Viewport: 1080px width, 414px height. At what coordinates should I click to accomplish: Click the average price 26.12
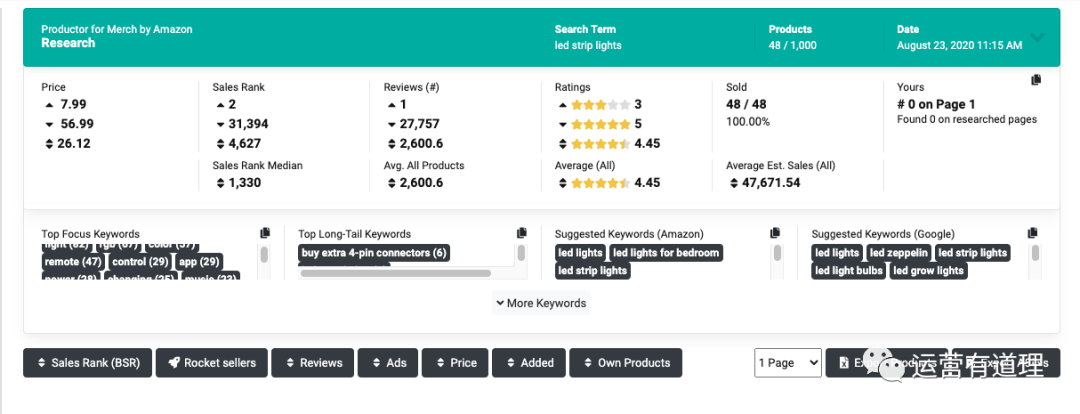point(75,143)
